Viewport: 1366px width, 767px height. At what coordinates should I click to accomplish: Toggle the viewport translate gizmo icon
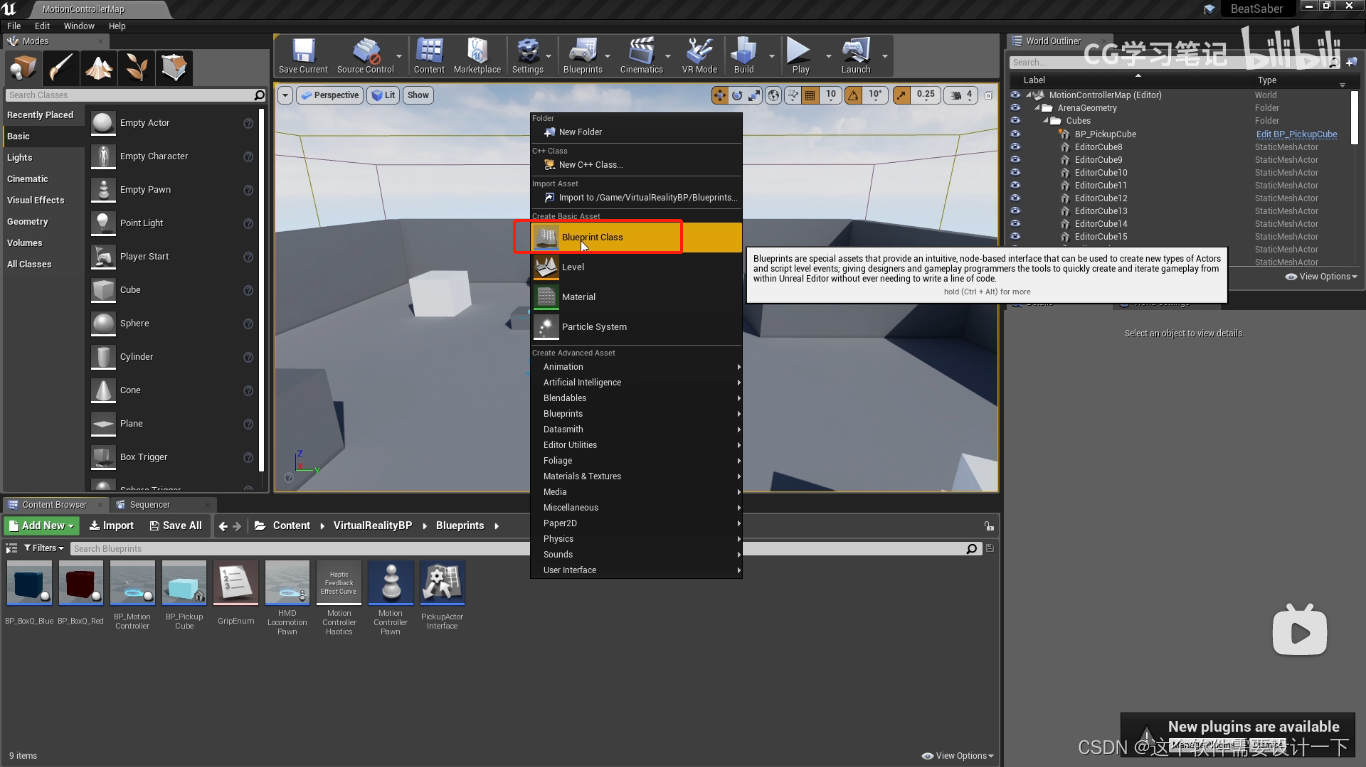[720, 95]
